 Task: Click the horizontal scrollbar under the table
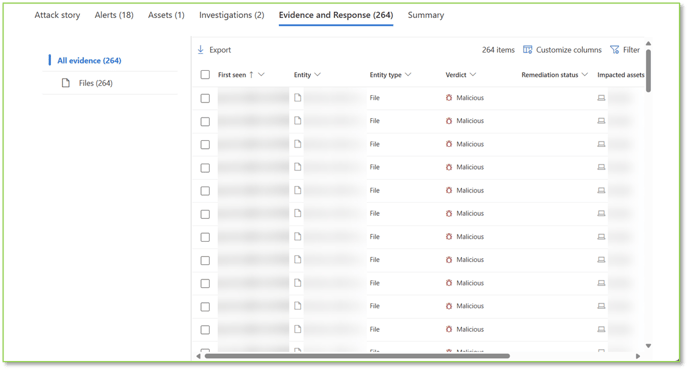357,356
